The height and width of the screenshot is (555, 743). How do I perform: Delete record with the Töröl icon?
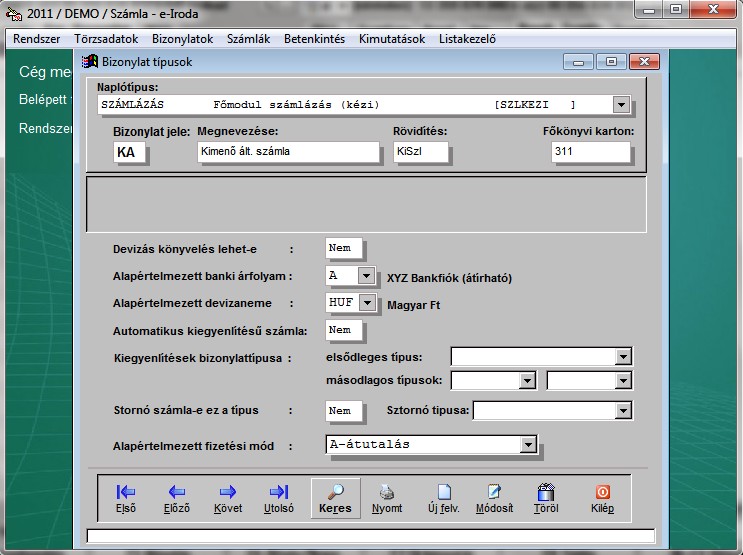[x=546, y=498]
